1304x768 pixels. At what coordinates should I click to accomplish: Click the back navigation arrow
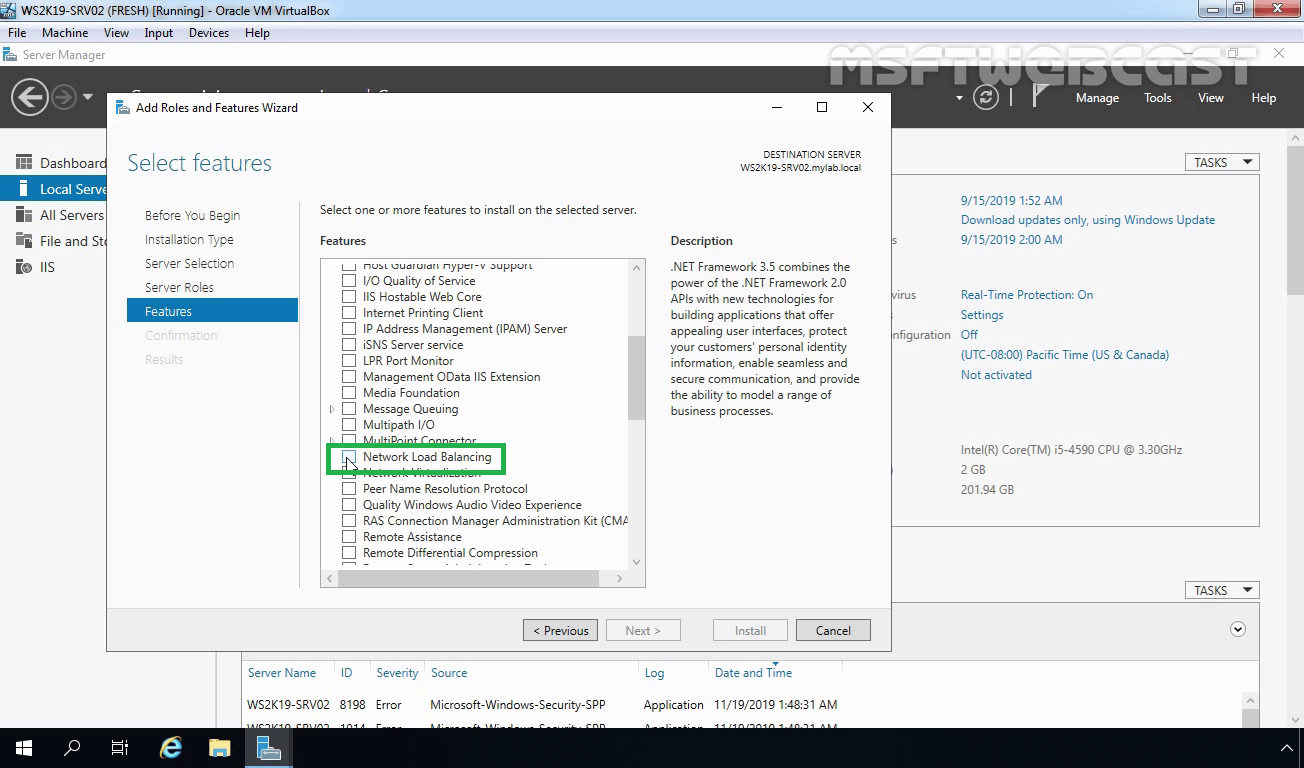(29, 97)
